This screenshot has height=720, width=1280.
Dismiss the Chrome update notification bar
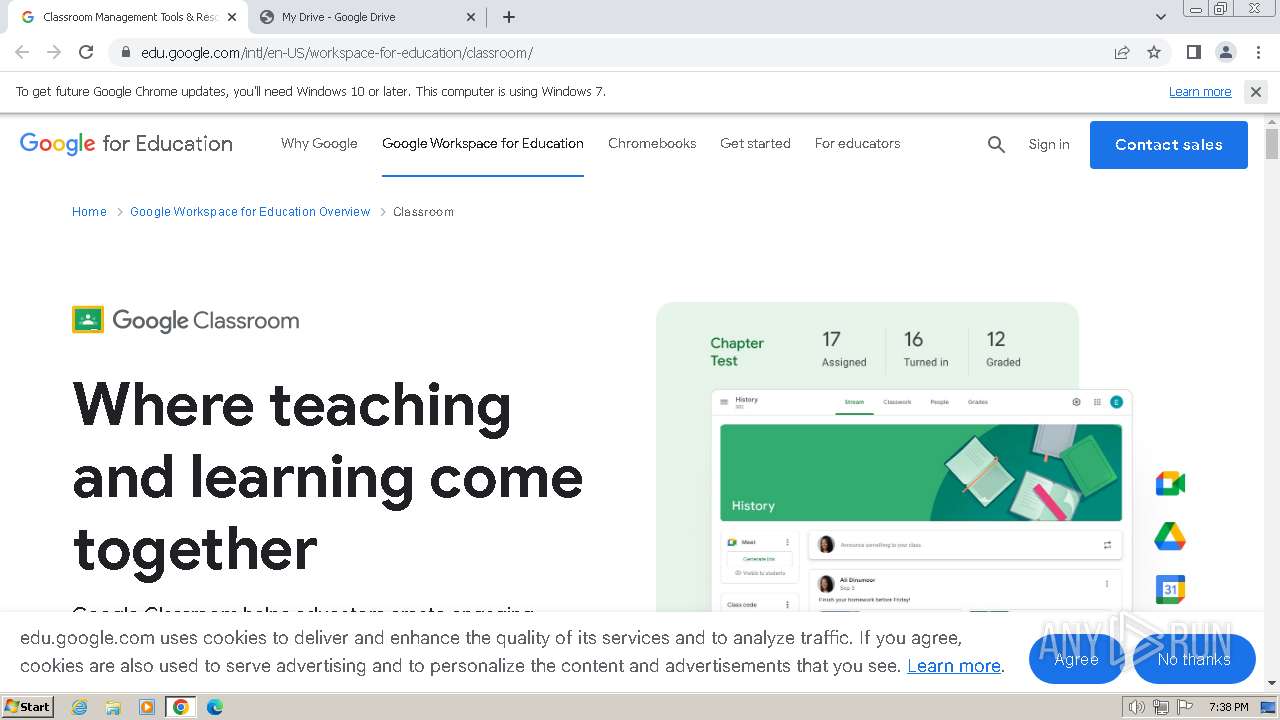1256,92
